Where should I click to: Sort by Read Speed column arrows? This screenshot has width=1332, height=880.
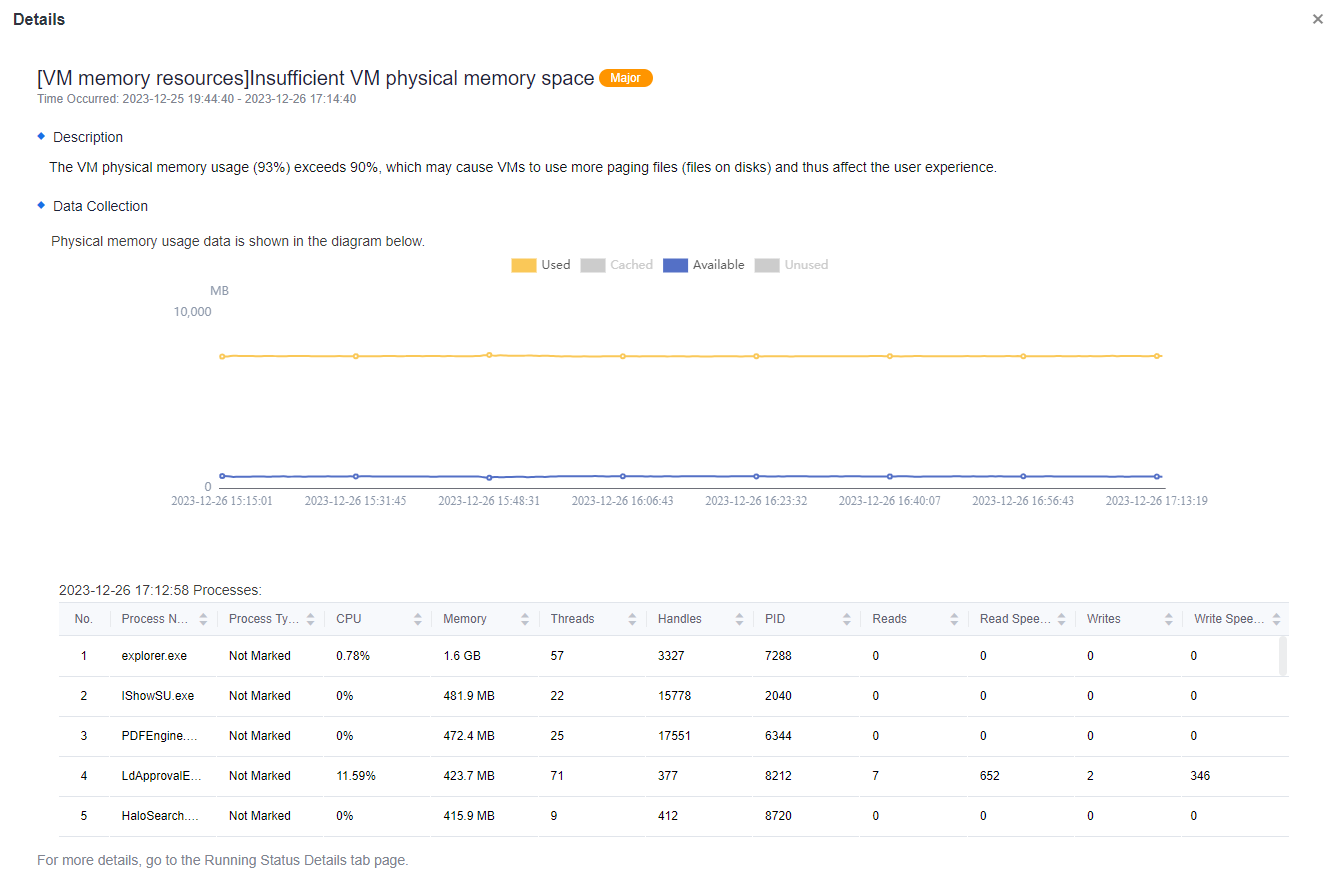coord(1061,619)
